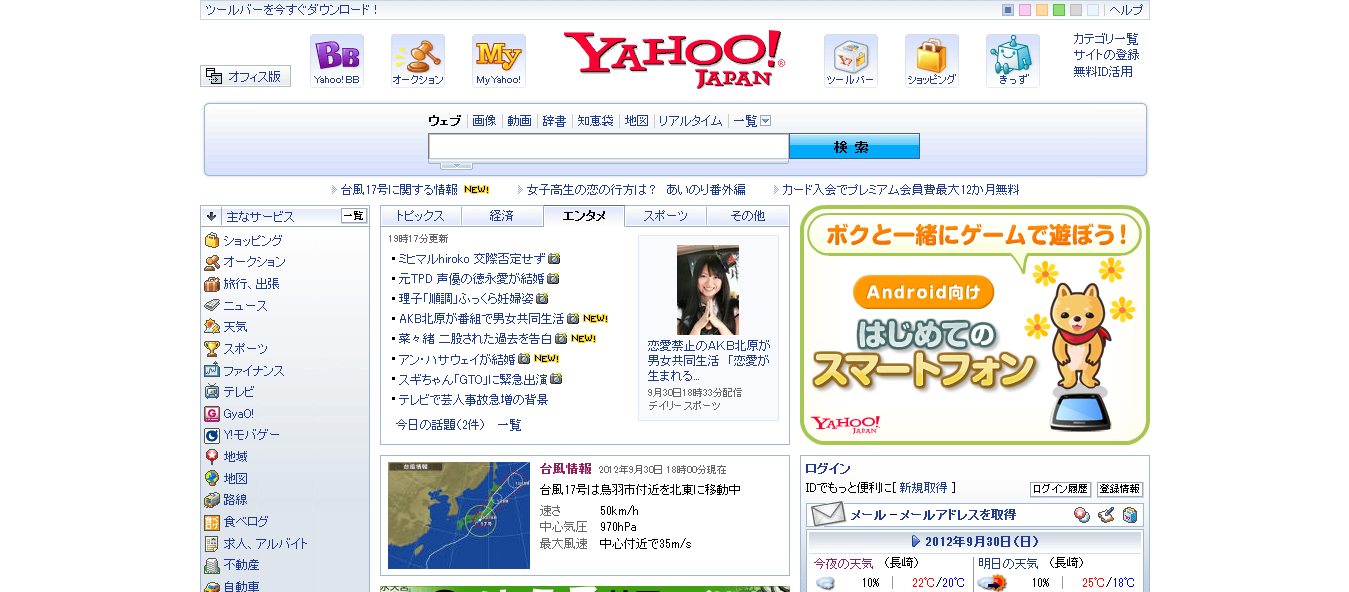Open 明日の天気 link
This screenshot has width=1349, height=592.
(1009, 563)
